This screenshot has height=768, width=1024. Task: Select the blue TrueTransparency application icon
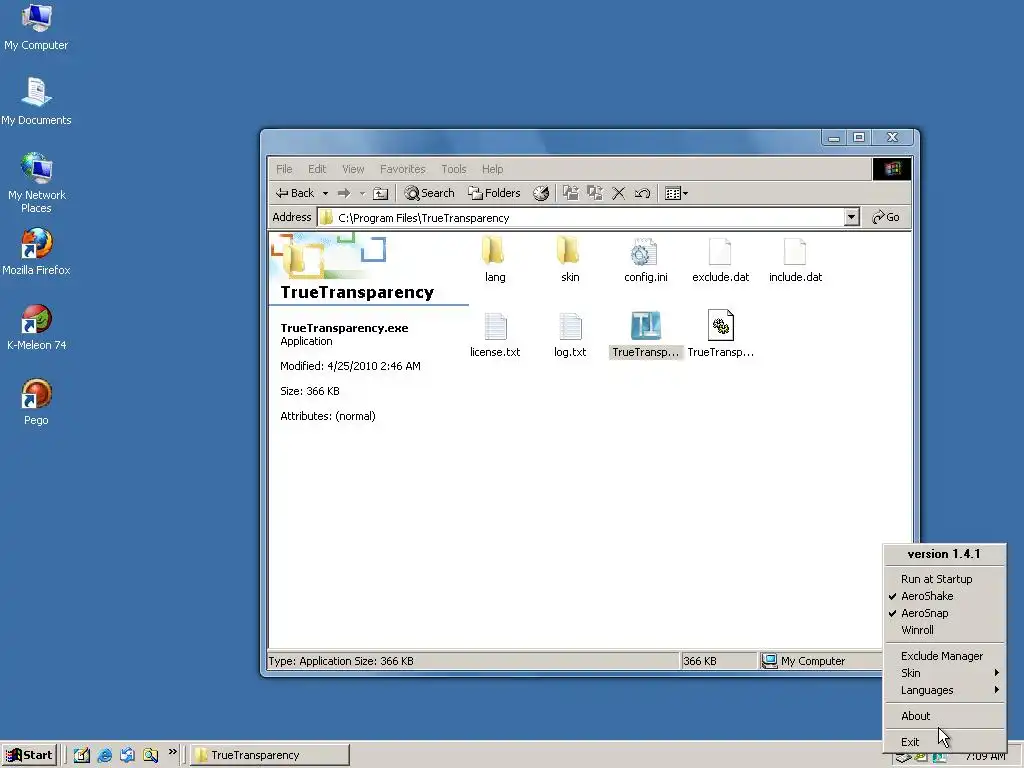(x=645, y=334)
